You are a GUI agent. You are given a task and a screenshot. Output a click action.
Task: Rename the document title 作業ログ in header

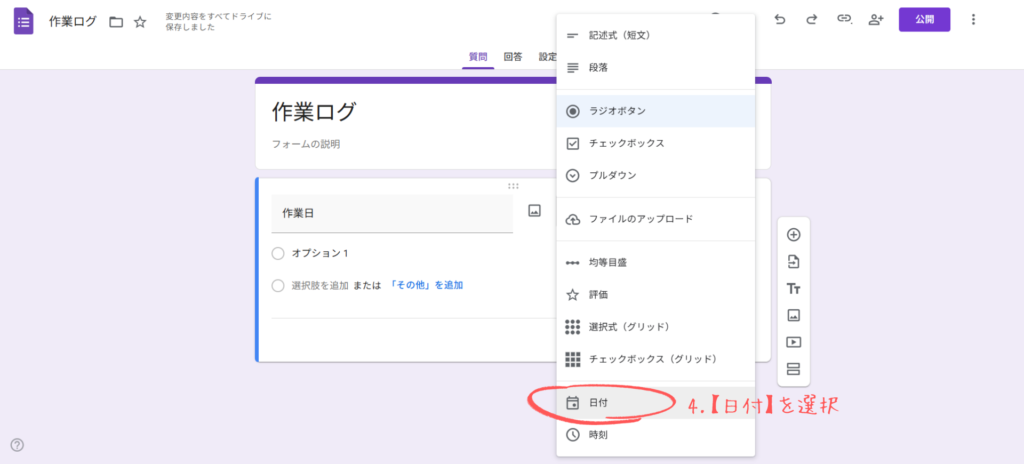tap(72, 22)
